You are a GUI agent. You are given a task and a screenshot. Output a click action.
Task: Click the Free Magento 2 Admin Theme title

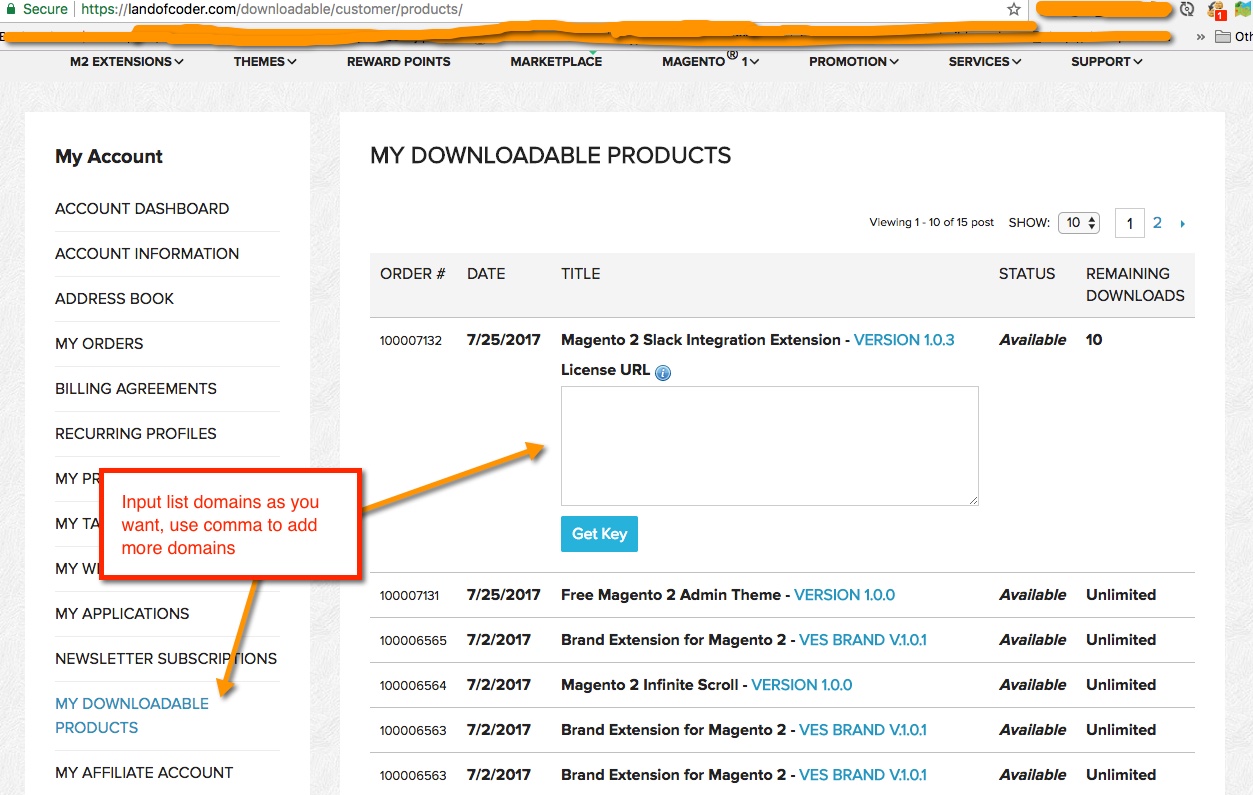[671, 595]
